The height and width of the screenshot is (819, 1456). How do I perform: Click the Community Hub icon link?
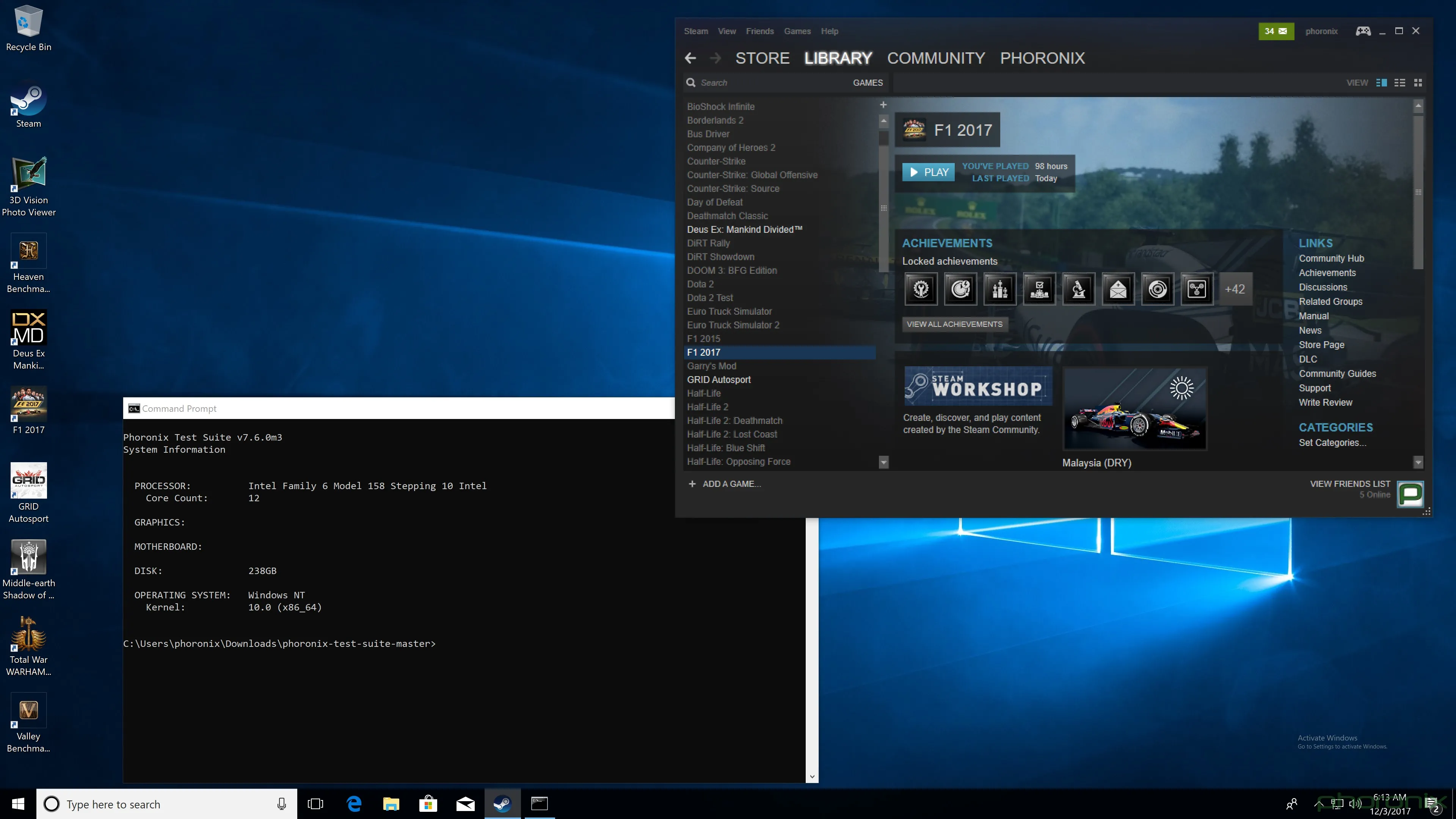click(1331, 258)
